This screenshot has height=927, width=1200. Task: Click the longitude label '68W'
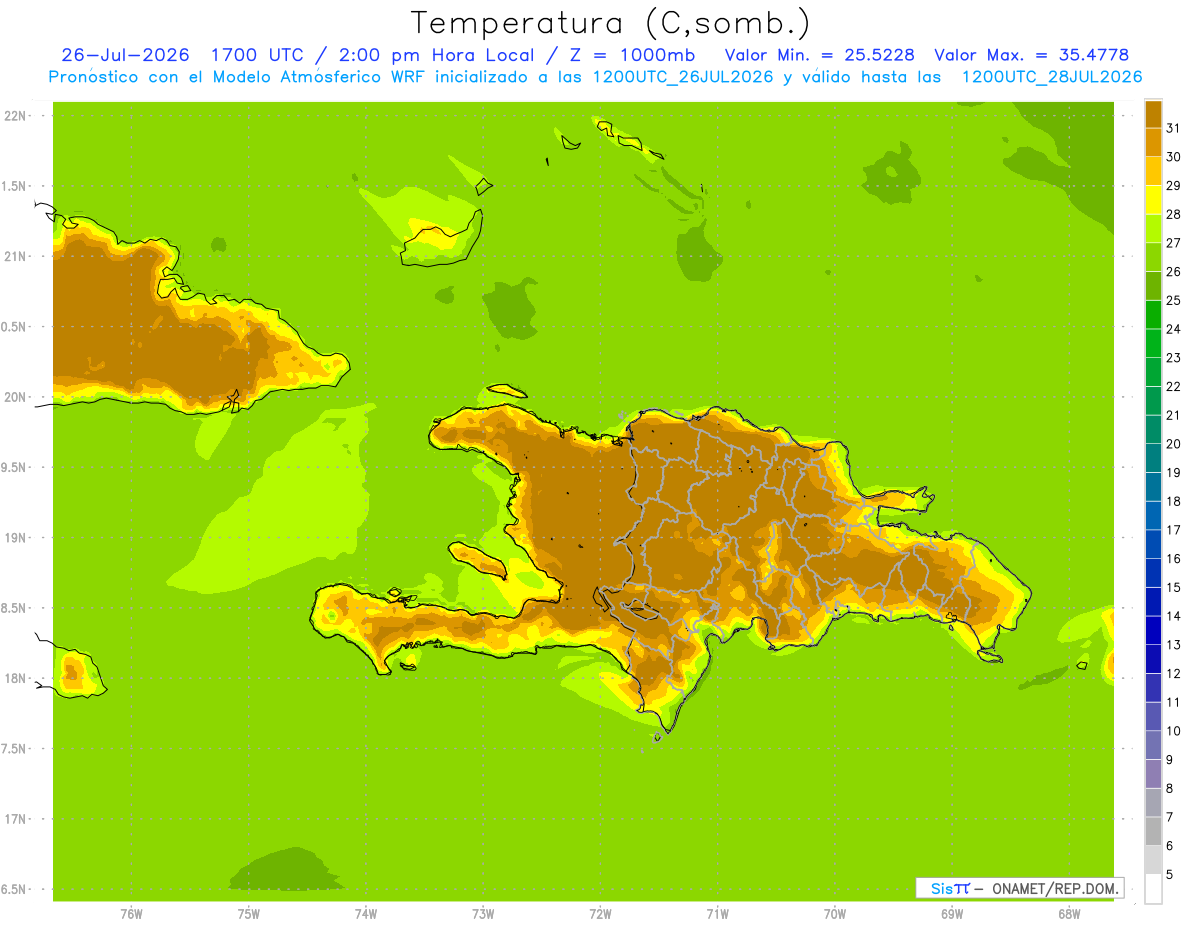pyautogui.click(x=1069, y=914)
